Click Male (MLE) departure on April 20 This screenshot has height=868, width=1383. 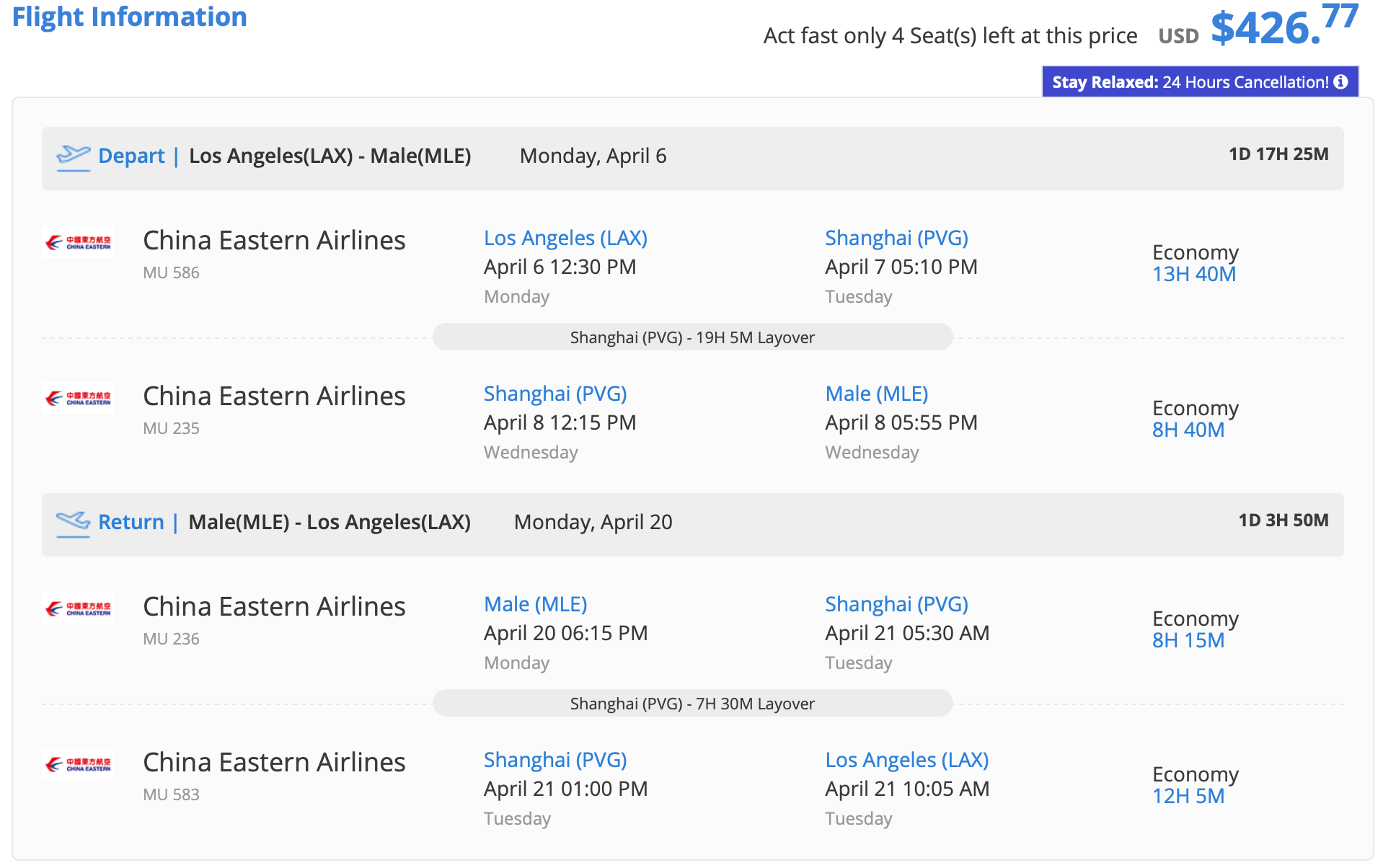tap(535, 604)
